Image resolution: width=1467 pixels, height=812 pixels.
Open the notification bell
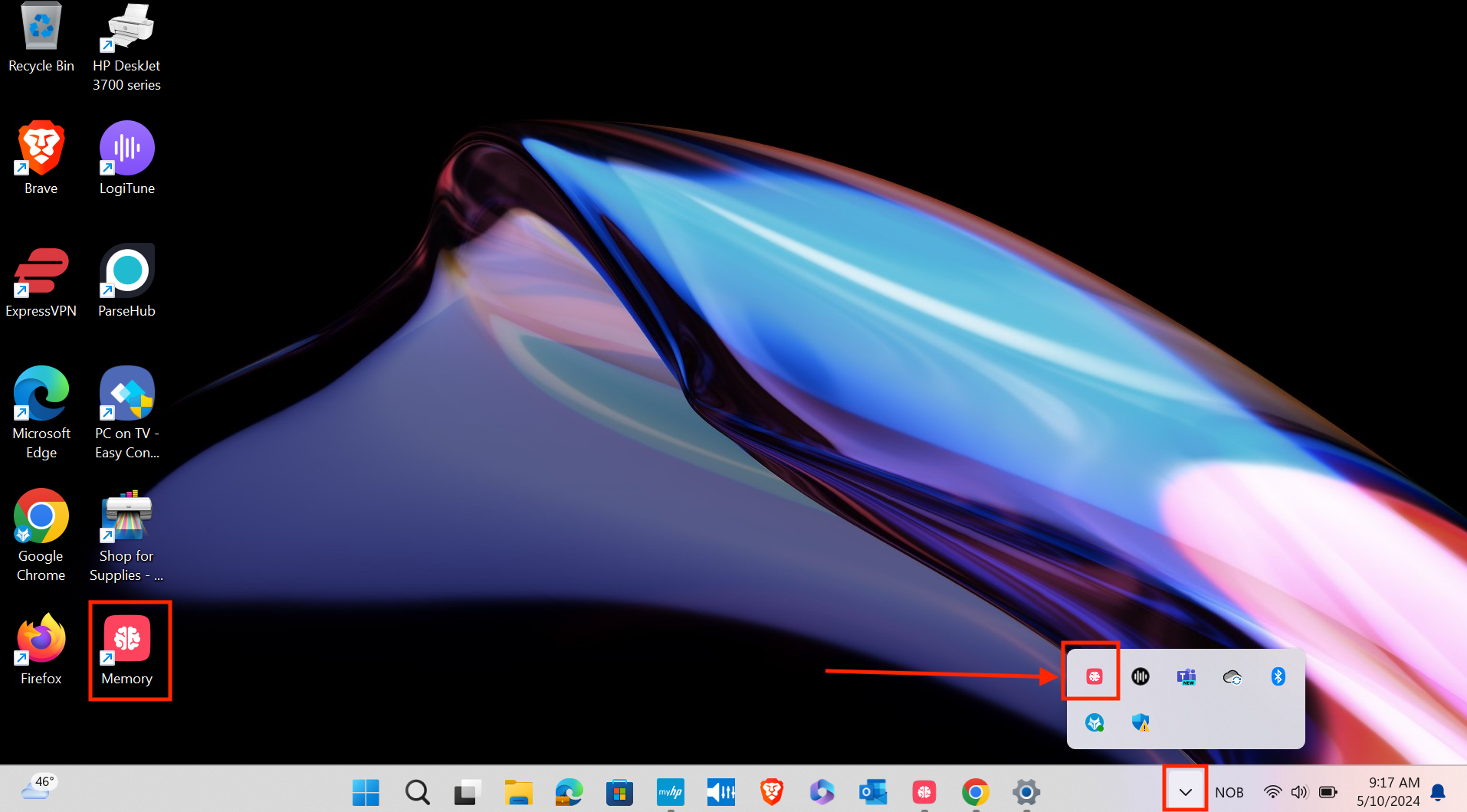tap(1438, 792)
